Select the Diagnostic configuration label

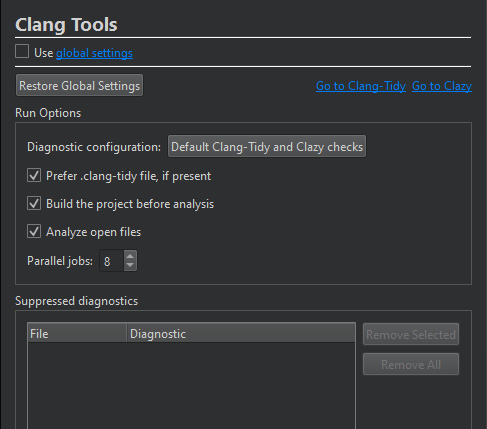click(x=94, y=147)
